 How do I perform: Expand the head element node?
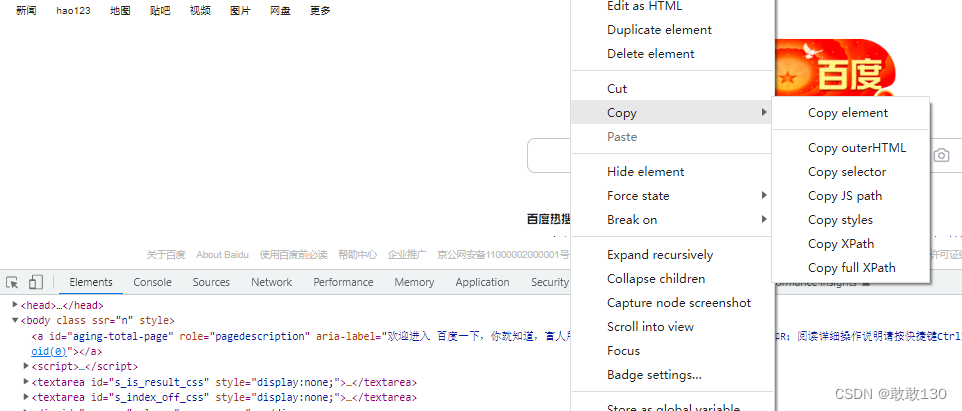[15, 305]
